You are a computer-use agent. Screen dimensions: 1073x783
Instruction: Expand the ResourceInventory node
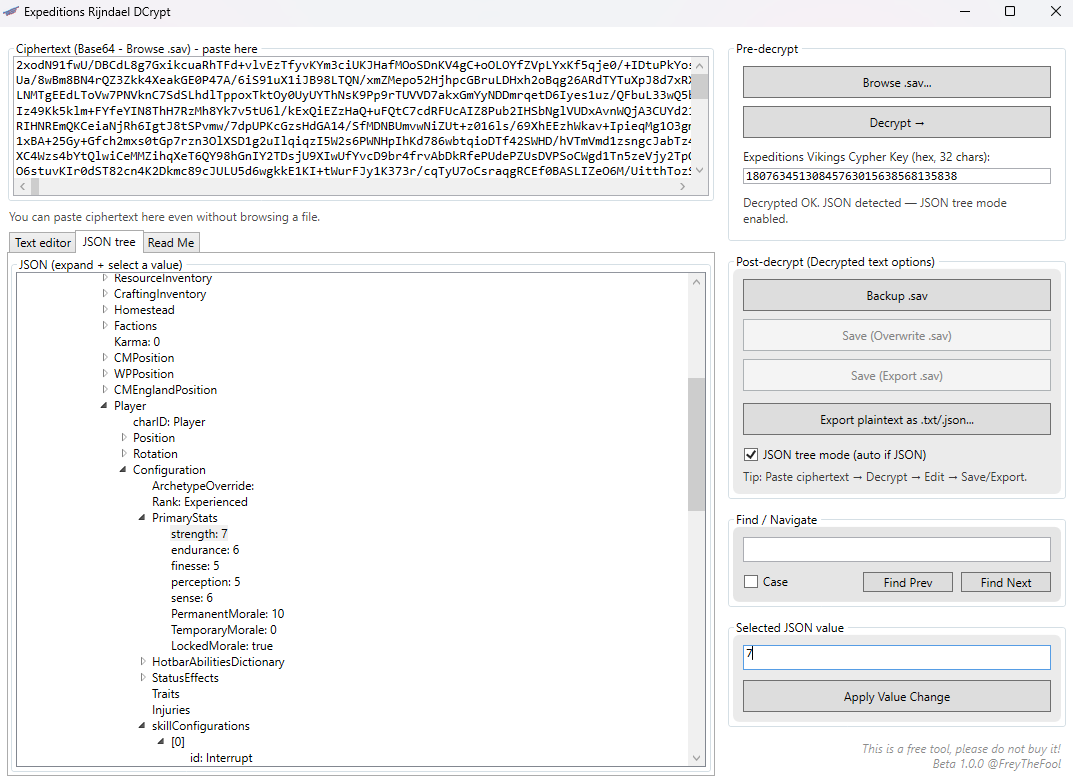click(x=105, y=278)
